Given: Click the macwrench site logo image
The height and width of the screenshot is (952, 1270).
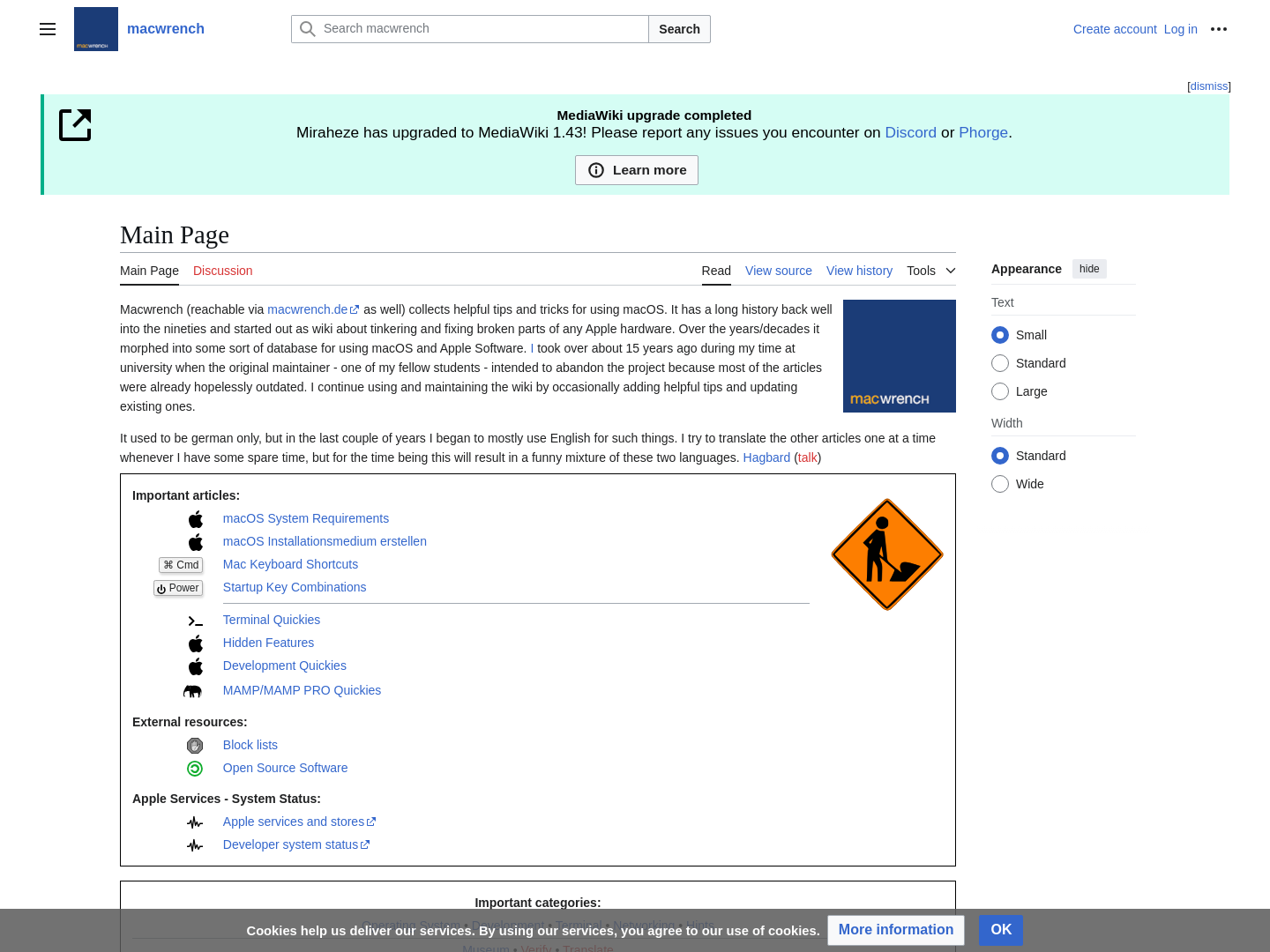Looking at the screenshot, I should click(x=96, y=29).
